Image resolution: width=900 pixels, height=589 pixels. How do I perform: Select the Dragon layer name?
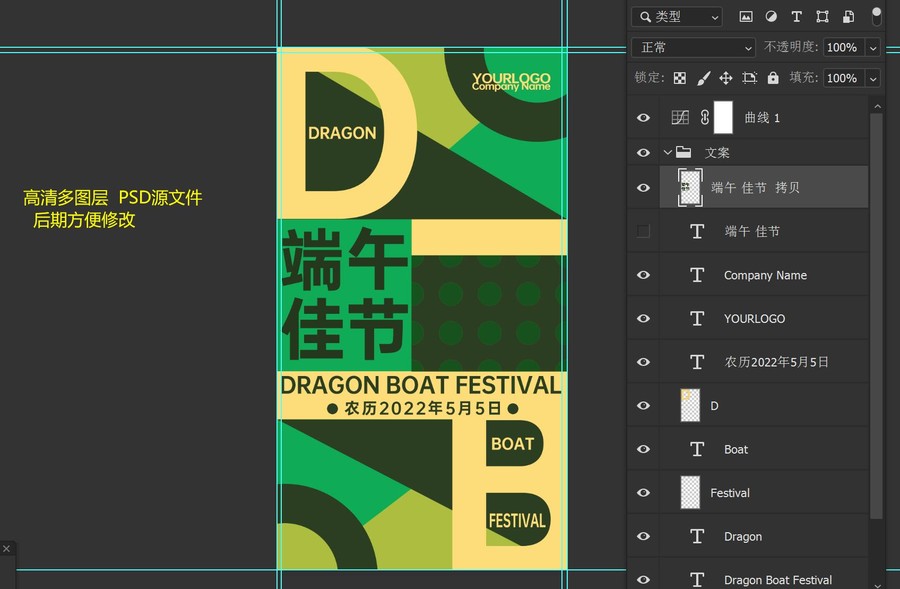[x=743, y=537]
